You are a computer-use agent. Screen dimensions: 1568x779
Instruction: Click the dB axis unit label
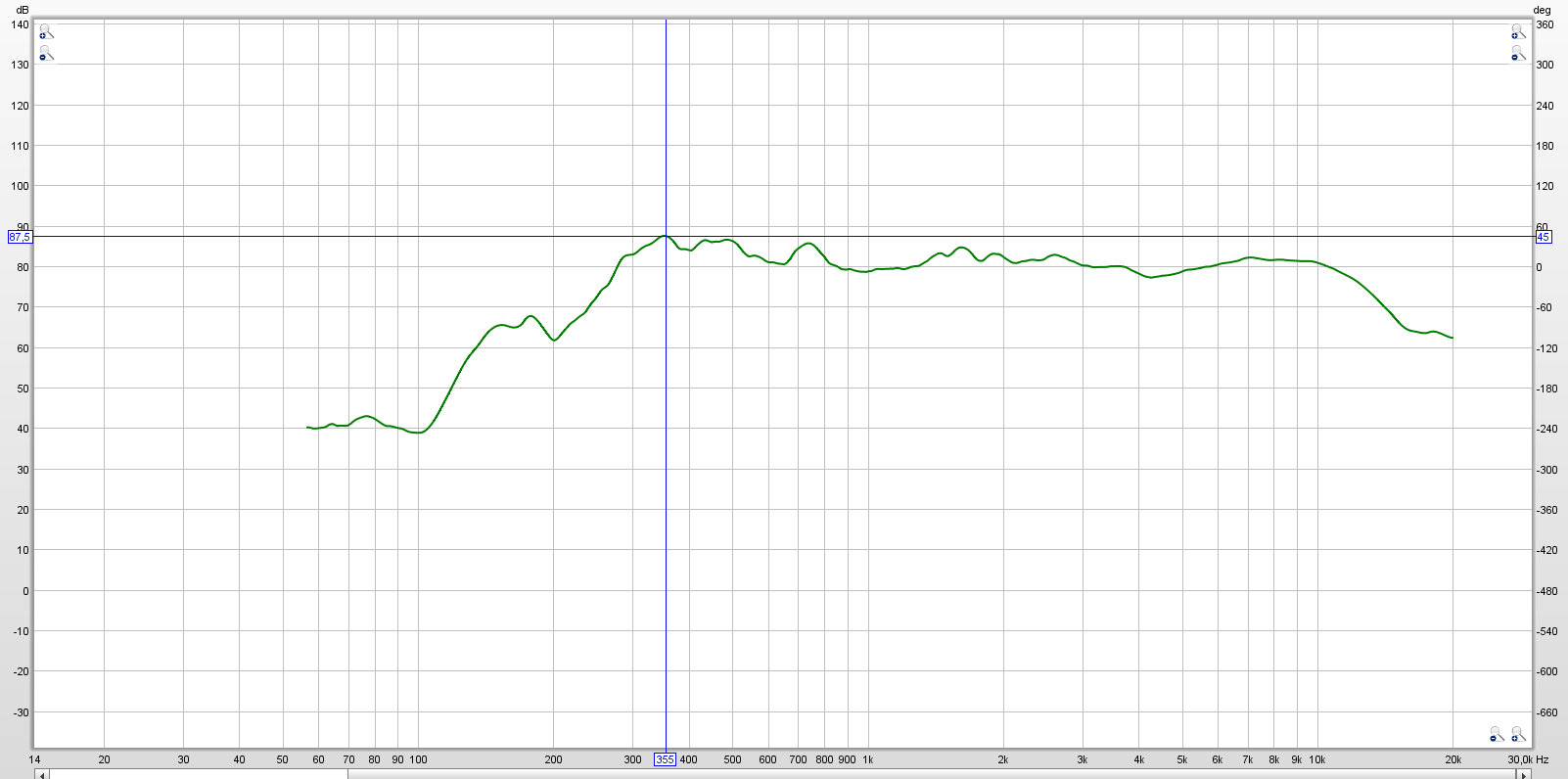click(x=23, y=10)
